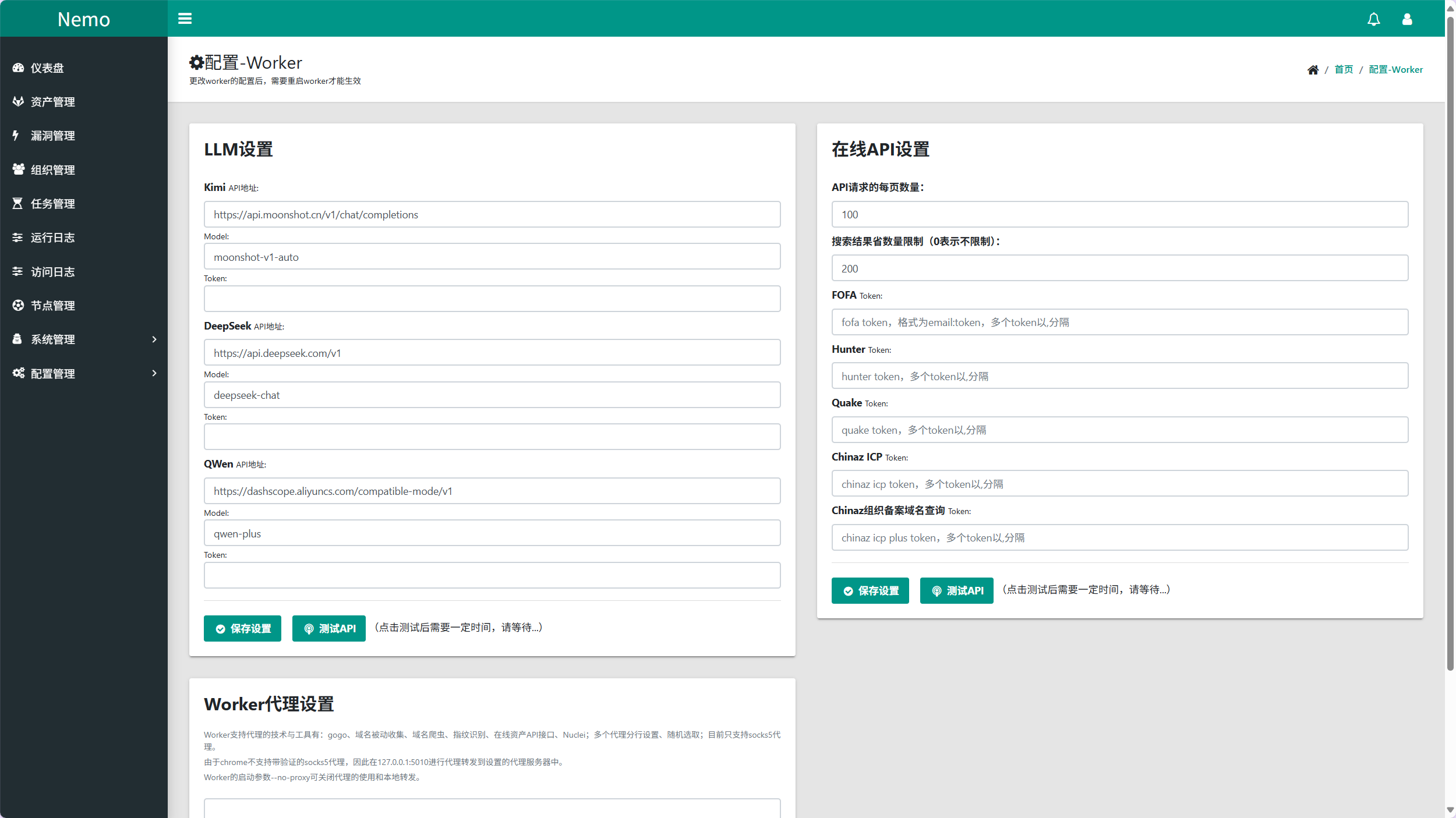Expand the 系统管理 submenu chevron

point(154,339)
